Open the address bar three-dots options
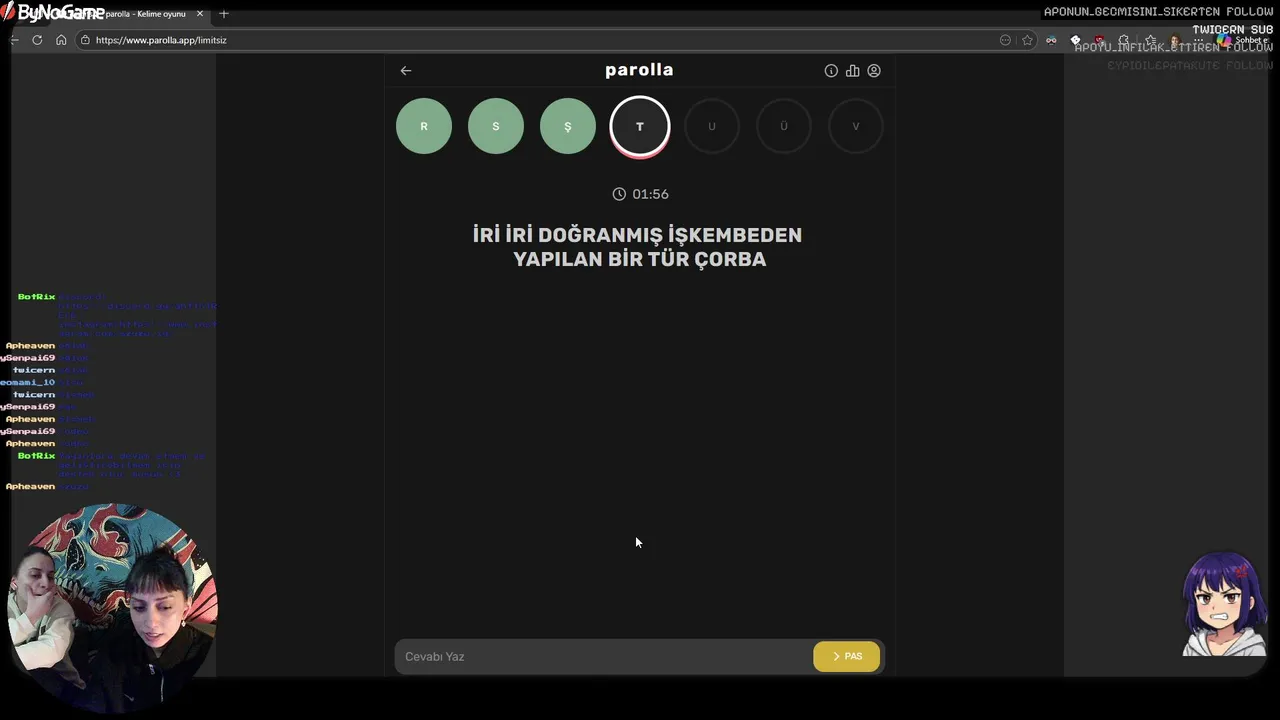 (x=1005, y=40)
